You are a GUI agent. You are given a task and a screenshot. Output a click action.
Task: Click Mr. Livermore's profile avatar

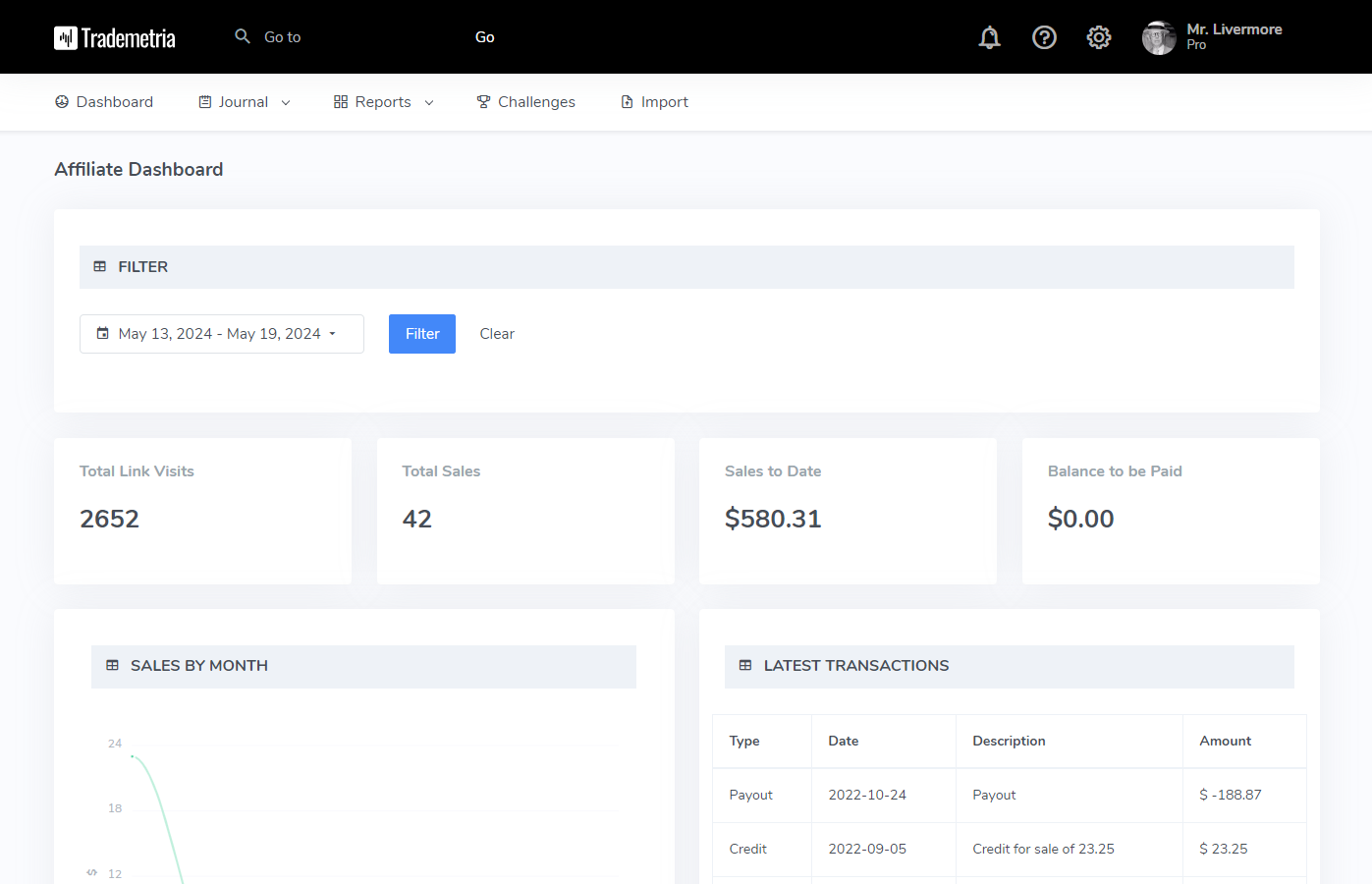tap(1159, 38)
